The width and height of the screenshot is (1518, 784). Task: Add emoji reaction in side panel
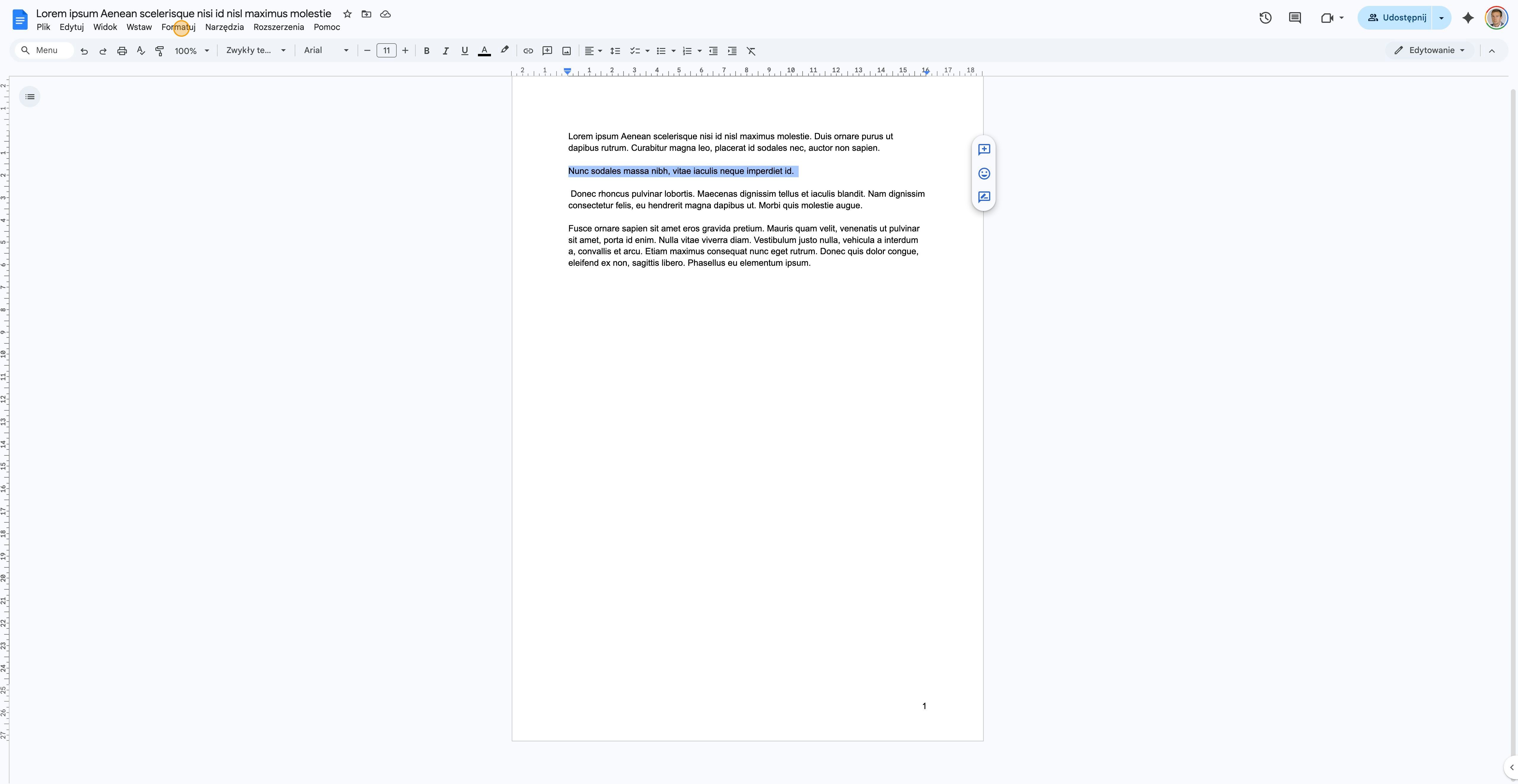984,173
